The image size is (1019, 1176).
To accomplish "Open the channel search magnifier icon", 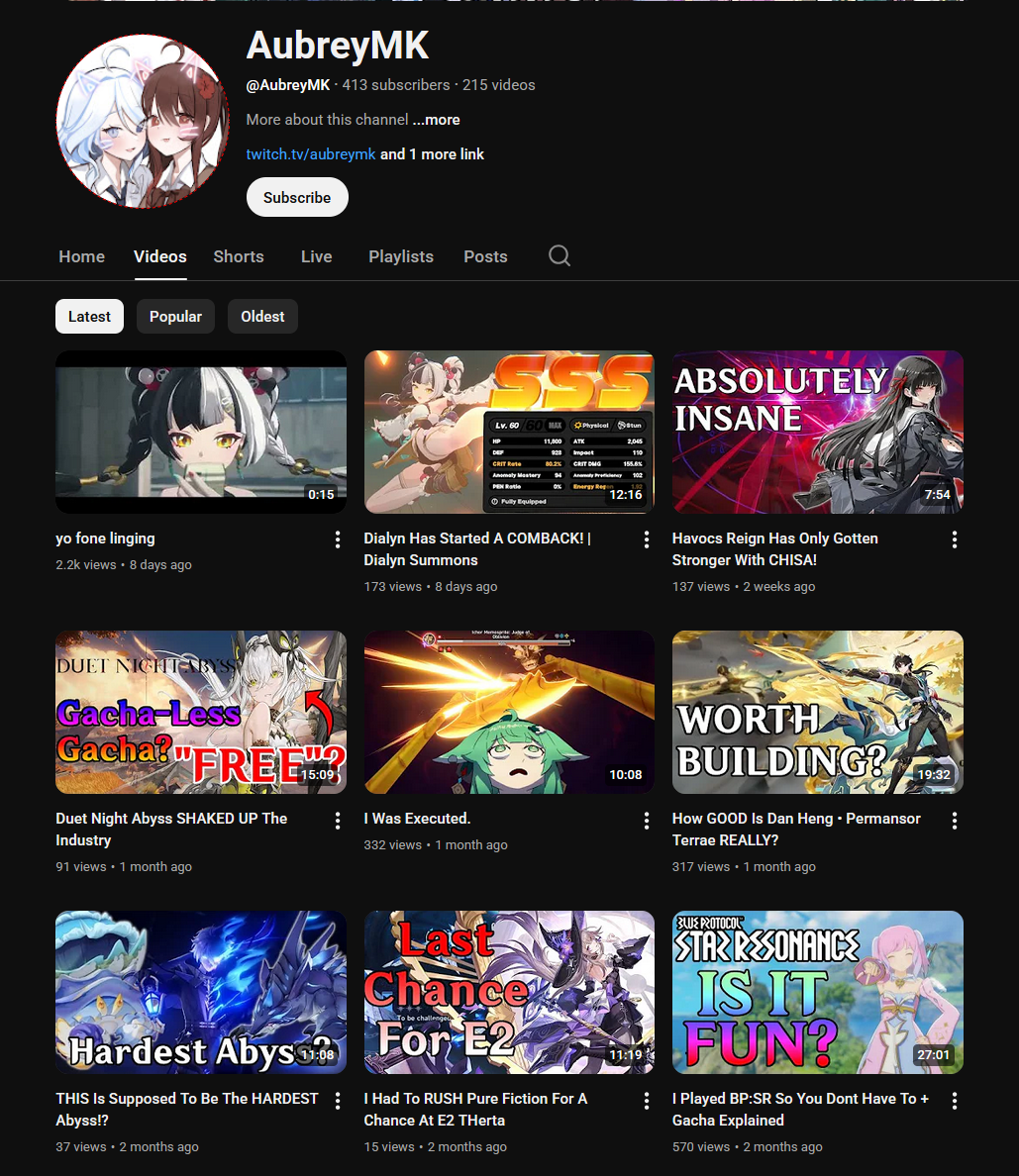I will point(560,255).
